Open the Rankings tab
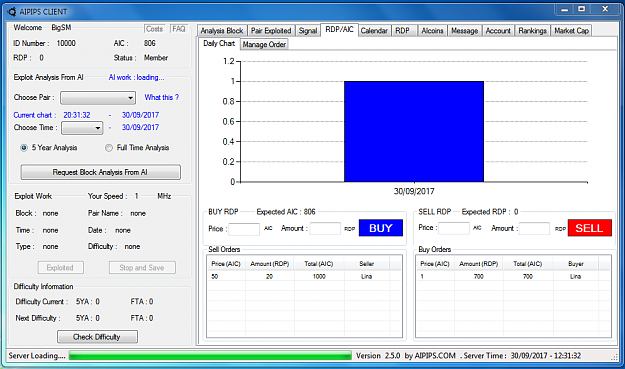625x369 pixels. click(x=533, y=31)
